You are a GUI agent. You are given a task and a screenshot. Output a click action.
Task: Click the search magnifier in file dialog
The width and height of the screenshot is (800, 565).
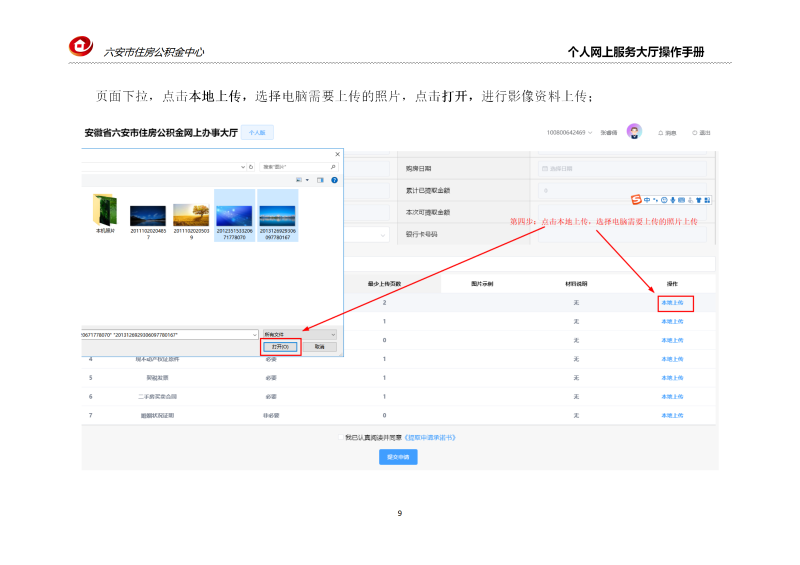click(333, 167)
